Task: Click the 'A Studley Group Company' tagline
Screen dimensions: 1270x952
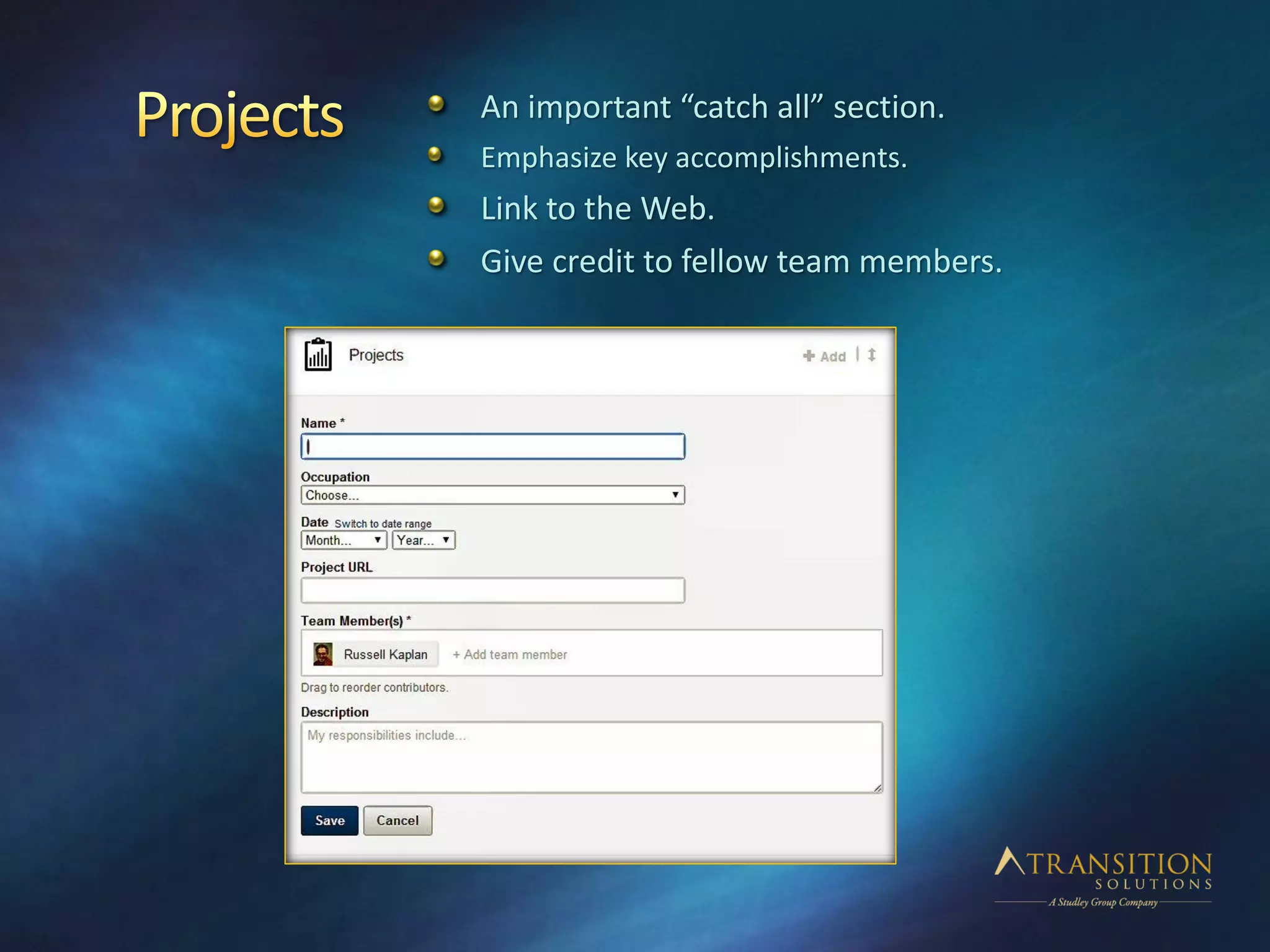Action: coord(1103,902)
